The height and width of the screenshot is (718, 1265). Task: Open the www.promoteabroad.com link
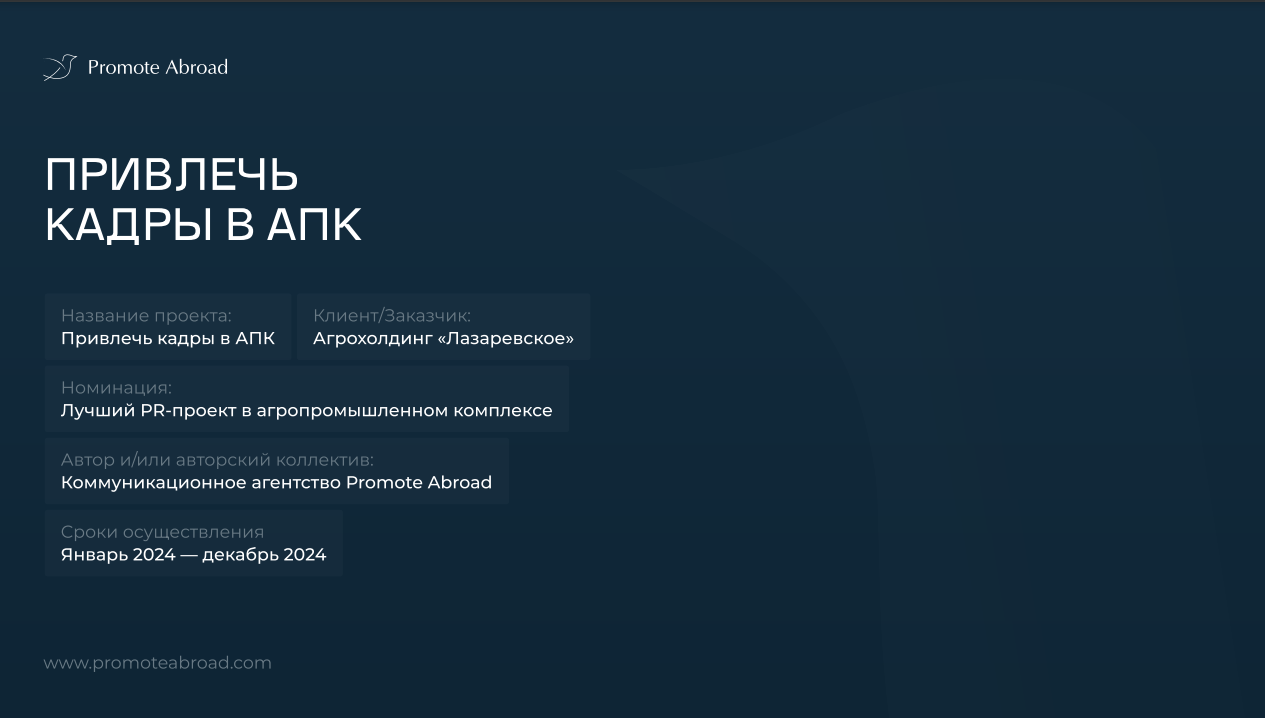[157, 663]
